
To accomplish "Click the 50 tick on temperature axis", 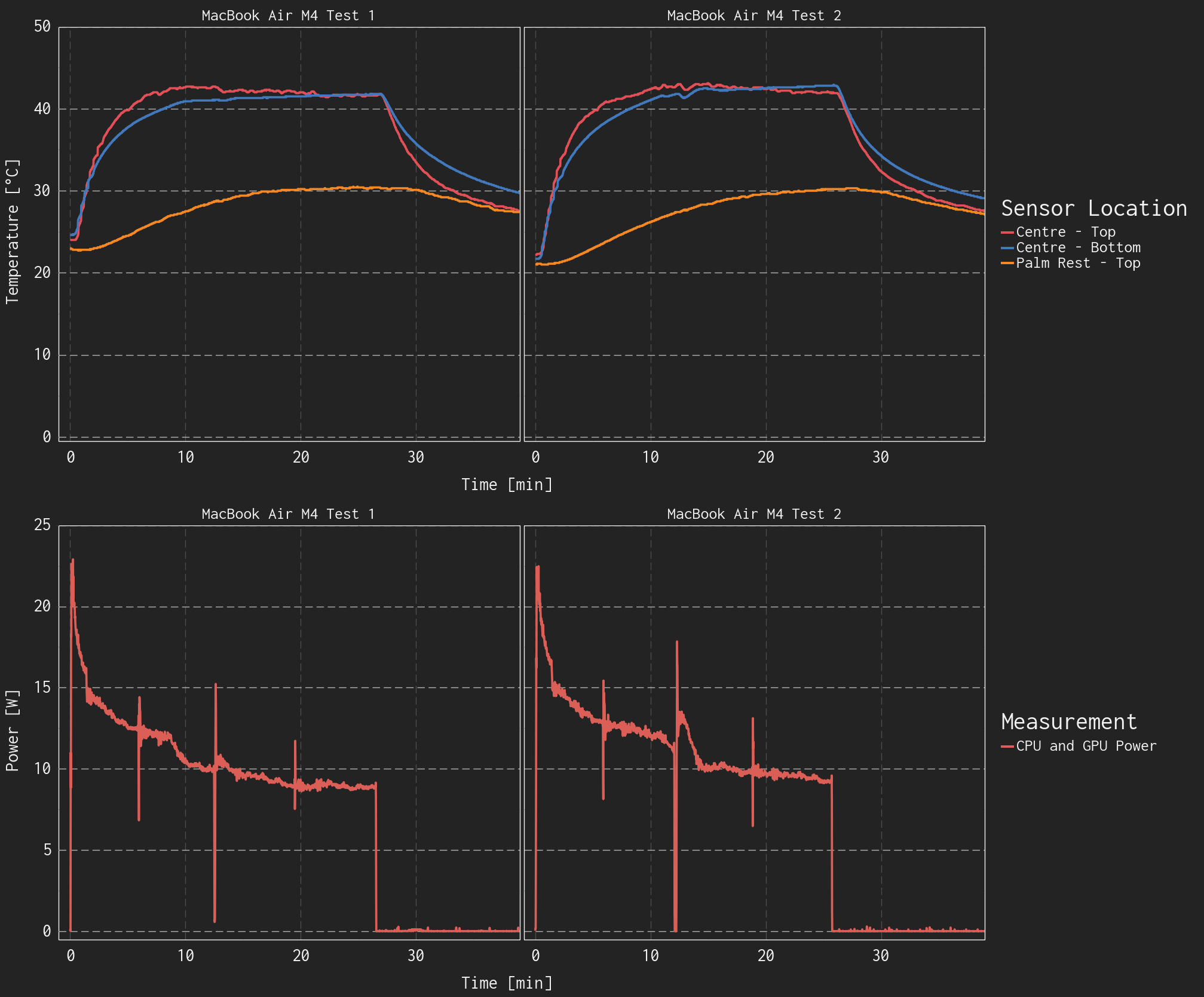I will tap(42, 27).
